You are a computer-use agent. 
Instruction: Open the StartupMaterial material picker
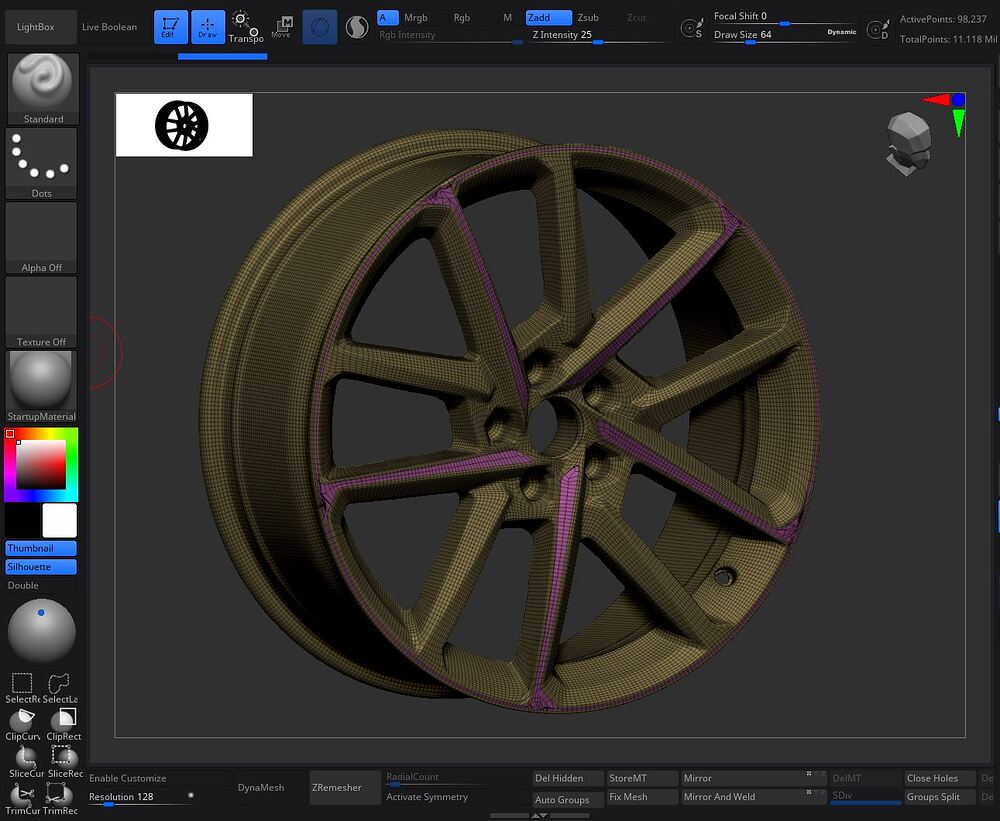[x=41, y=387]
